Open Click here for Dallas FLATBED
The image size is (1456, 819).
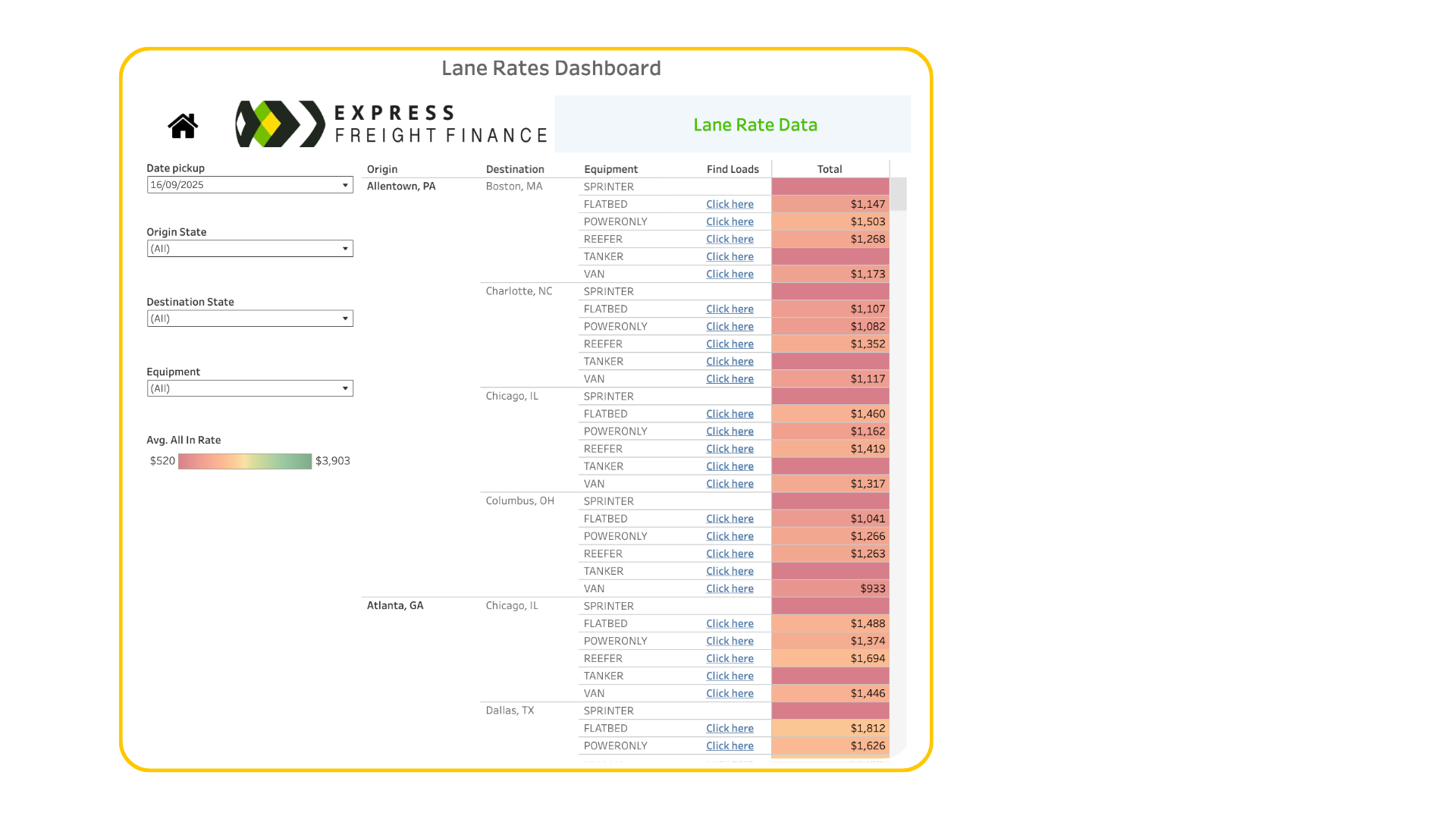click(730, 729)
